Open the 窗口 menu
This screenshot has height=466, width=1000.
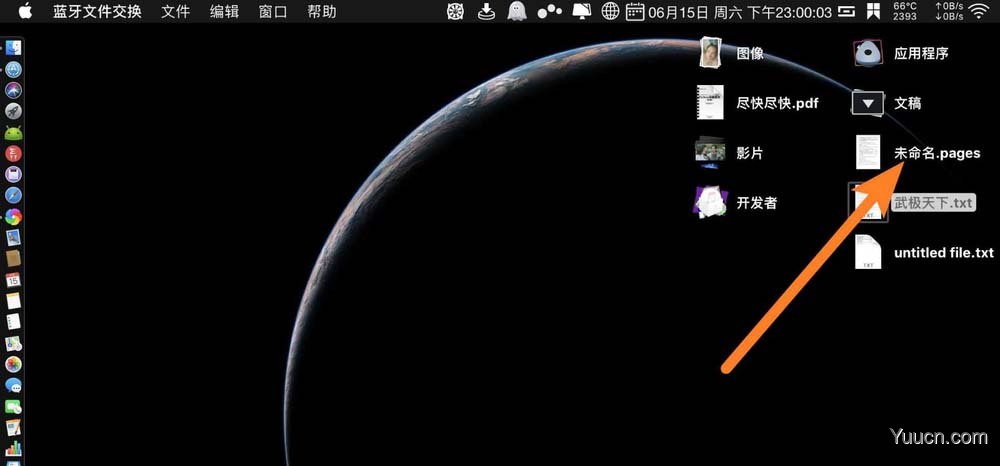[x=273, y=11]
